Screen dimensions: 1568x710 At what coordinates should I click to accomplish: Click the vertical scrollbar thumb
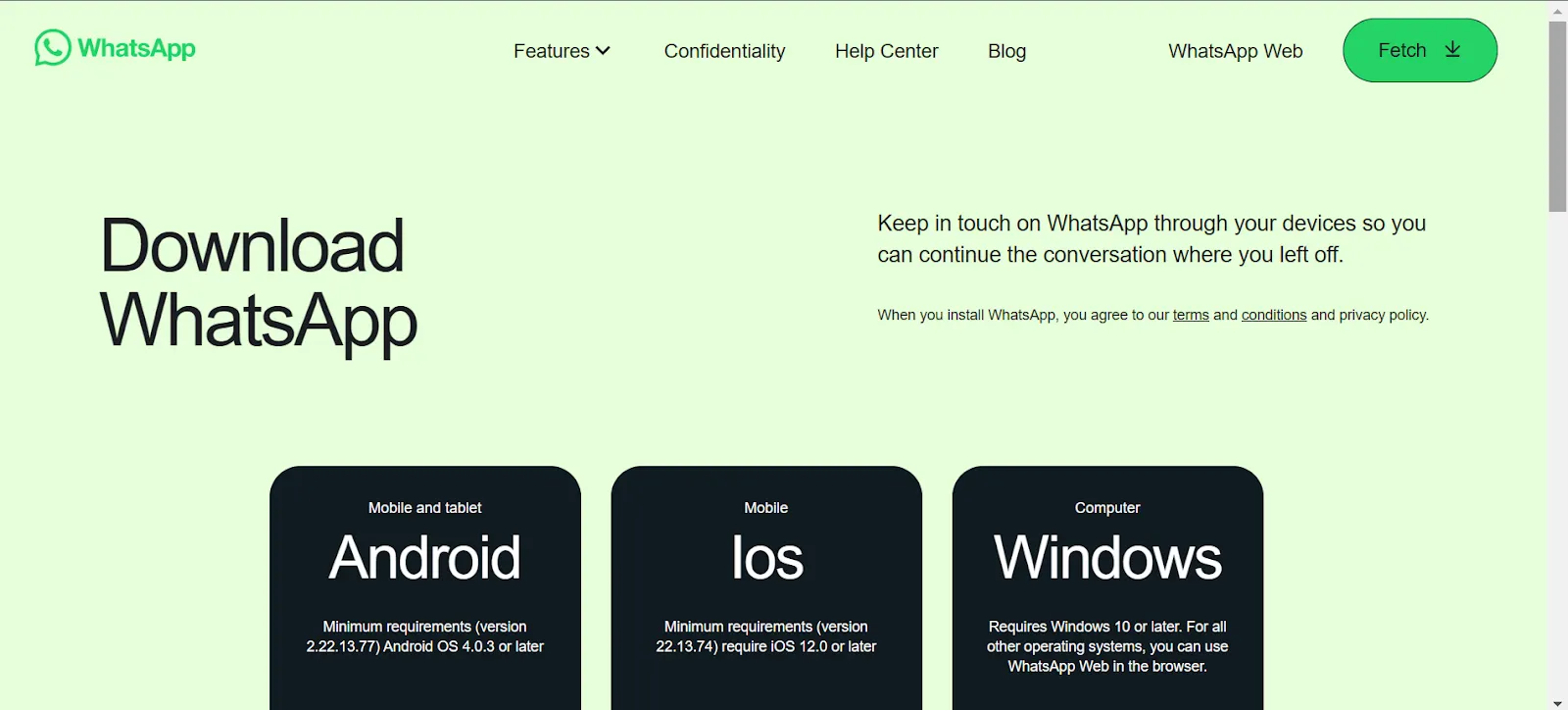pyautogui.click(x=1557, y=116)
